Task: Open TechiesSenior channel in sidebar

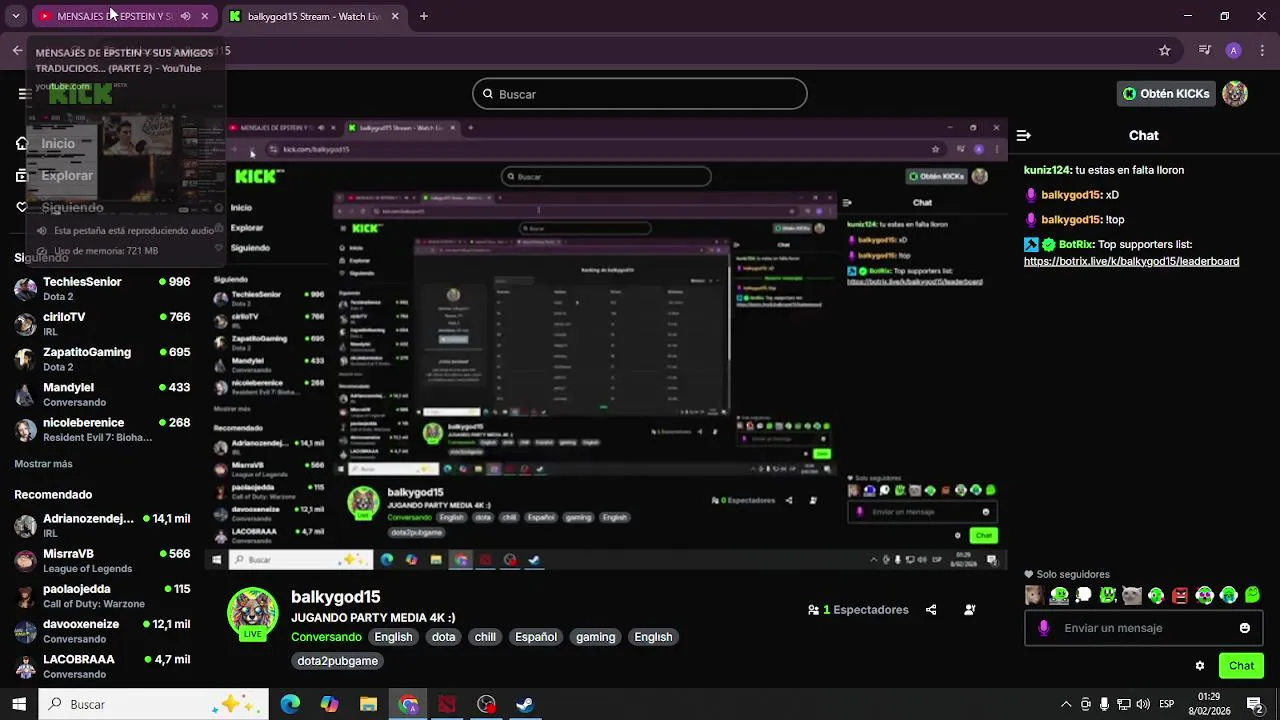Action: click(100, 289)
